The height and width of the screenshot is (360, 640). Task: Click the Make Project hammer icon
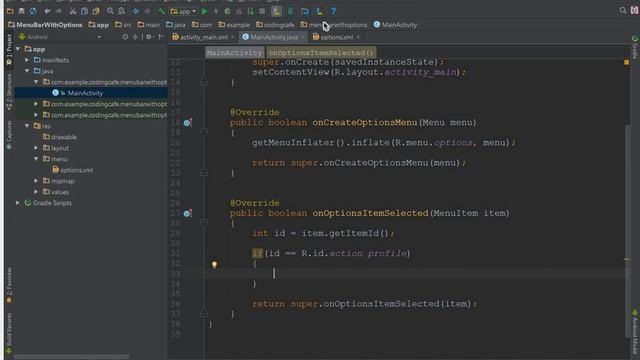[x=162, y=11]
